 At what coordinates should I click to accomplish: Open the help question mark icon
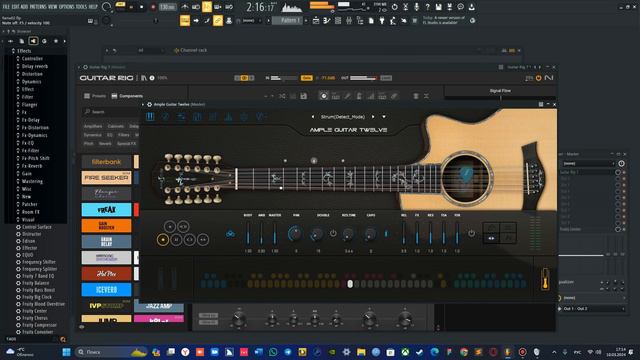point(427,7)
